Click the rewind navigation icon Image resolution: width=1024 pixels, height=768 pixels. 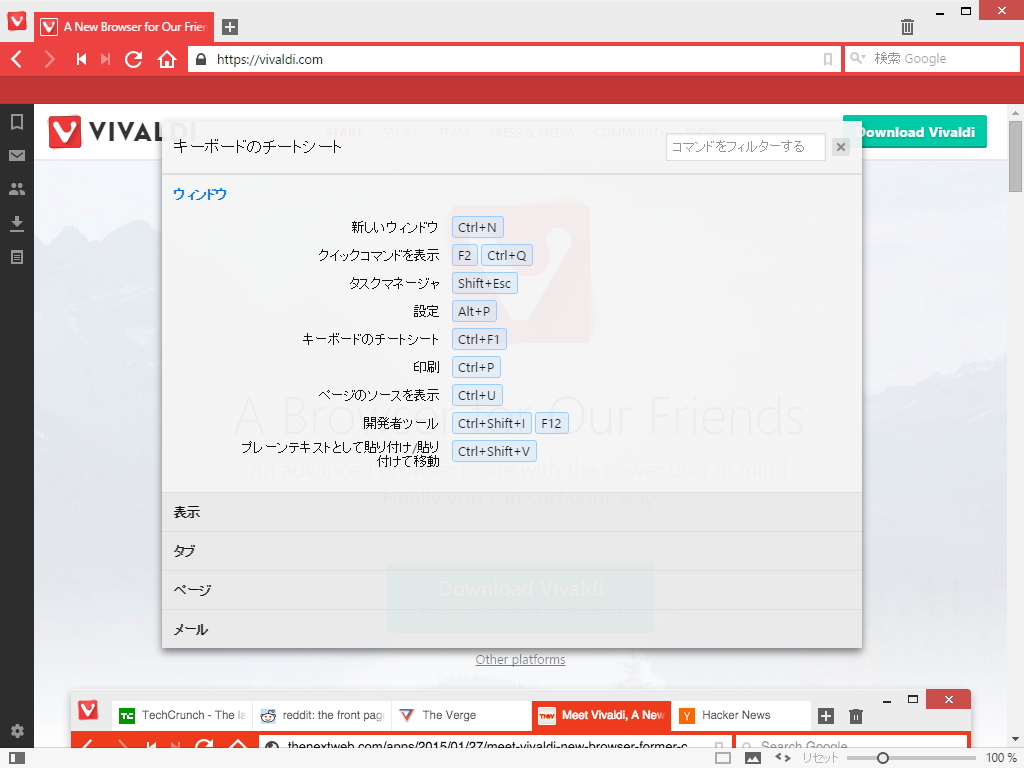point(81,59)
